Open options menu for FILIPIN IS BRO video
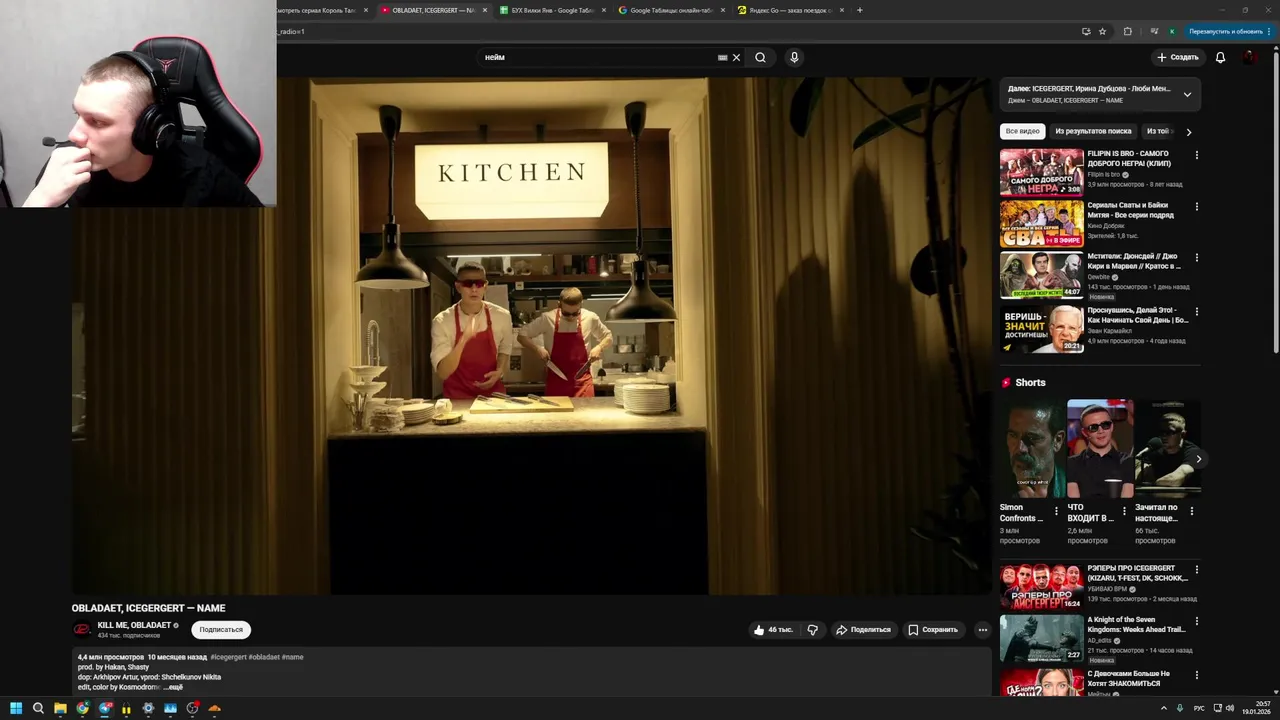1280x720 pixels. [1196, 155]
